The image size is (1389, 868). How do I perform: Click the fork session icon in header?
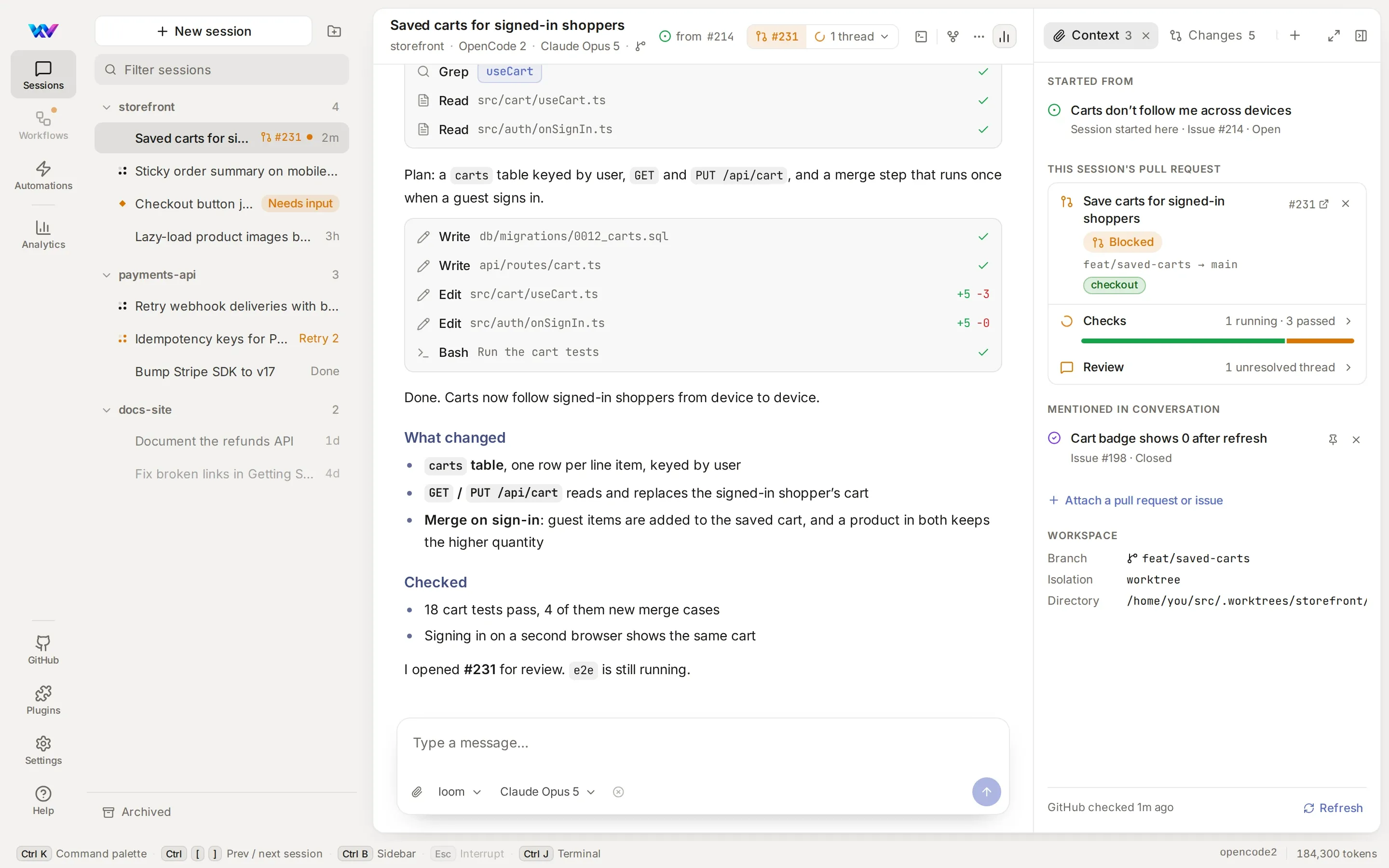pyautogui.click(x=953, y=37)
